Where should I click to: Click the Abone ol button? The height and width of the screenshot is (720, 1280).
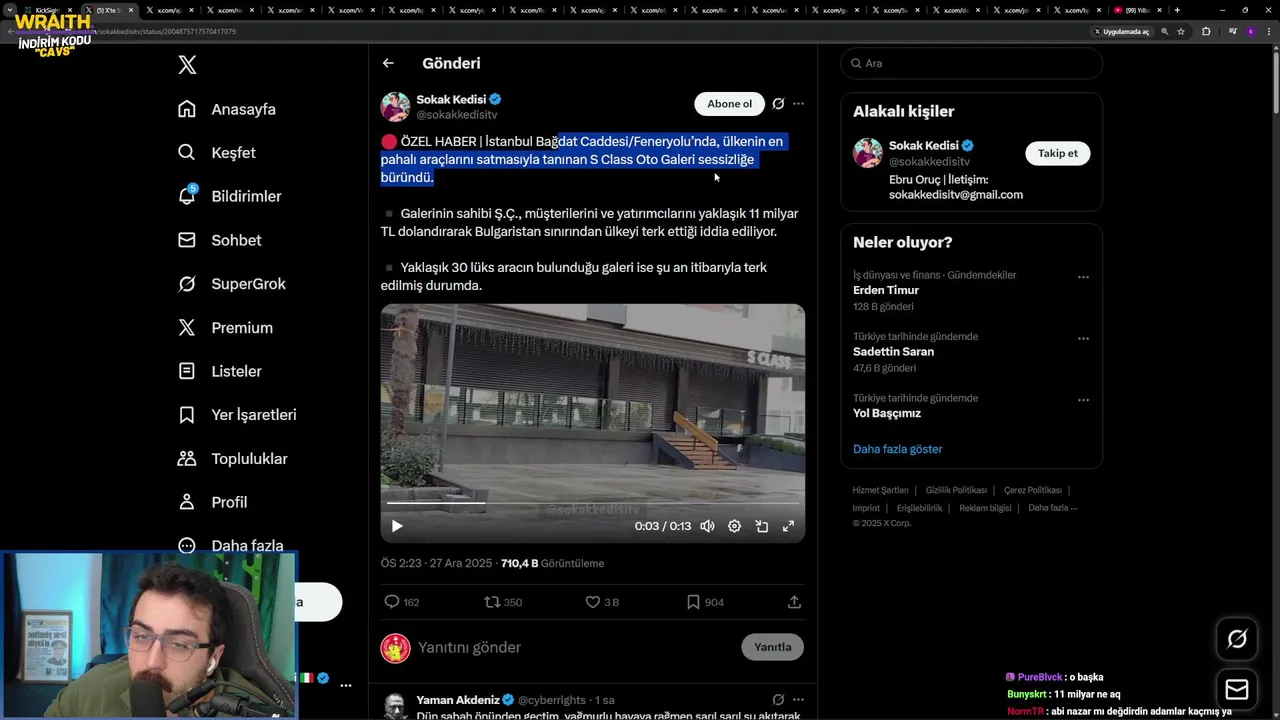coord(729,104)
